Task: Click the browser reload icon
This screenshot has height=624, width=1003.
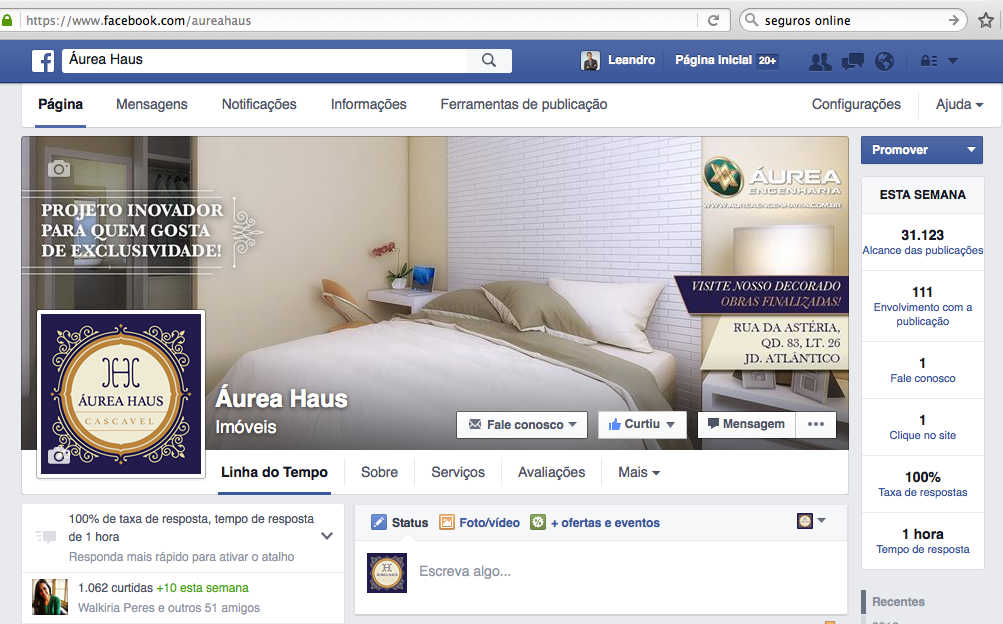Action: (713, 20)
